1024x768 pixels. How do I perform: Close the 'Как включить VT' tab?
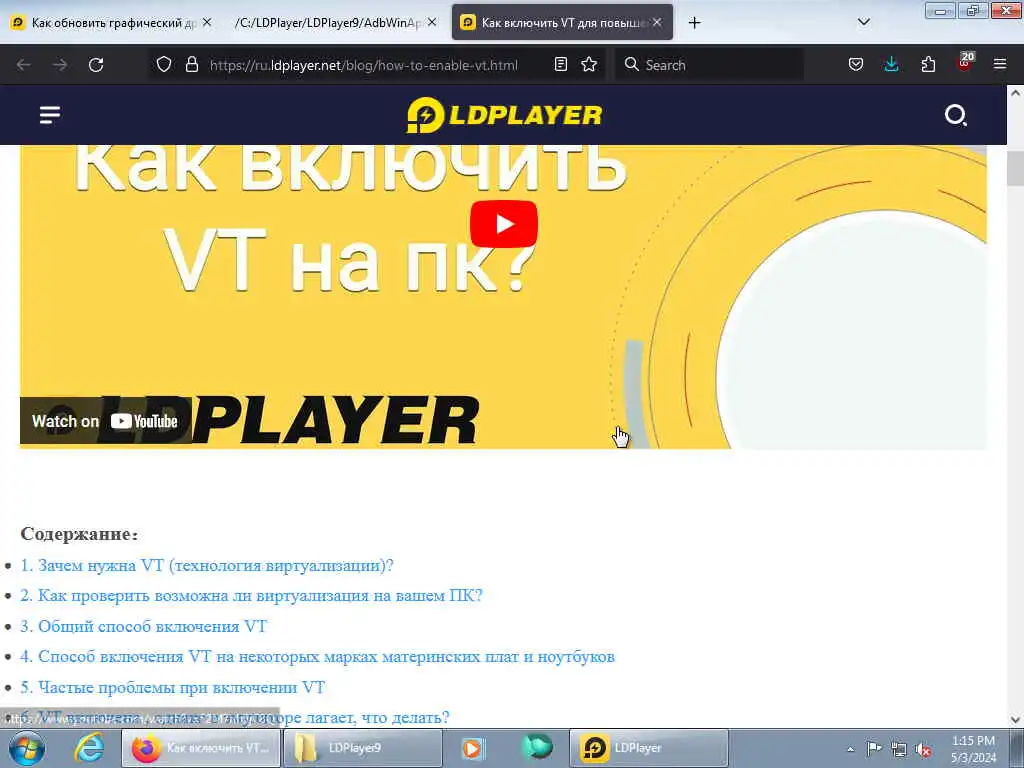click(657, 23)
